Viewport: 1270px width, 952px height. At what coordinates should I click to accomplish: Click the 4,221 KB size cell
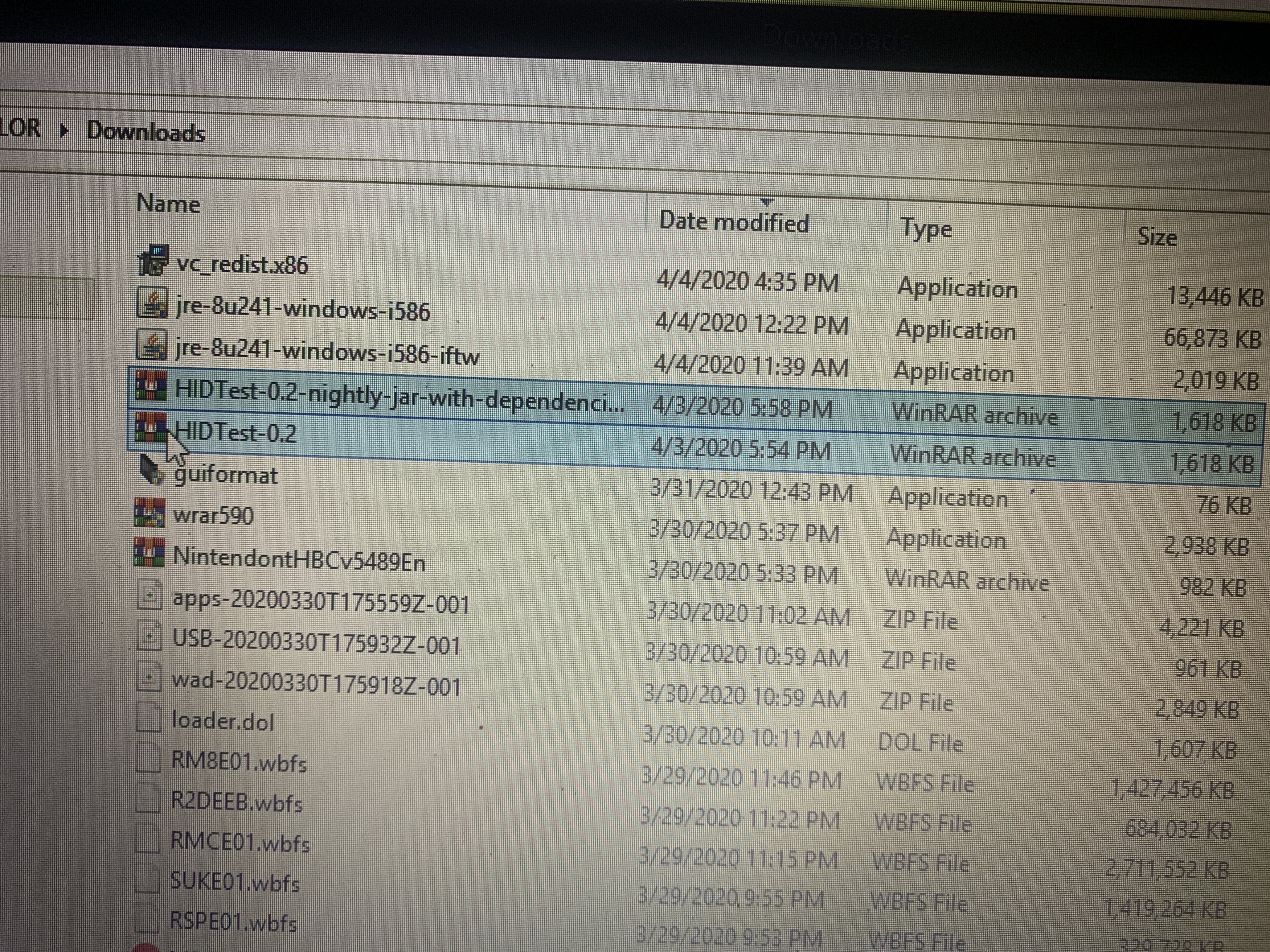pos(1202,628)
